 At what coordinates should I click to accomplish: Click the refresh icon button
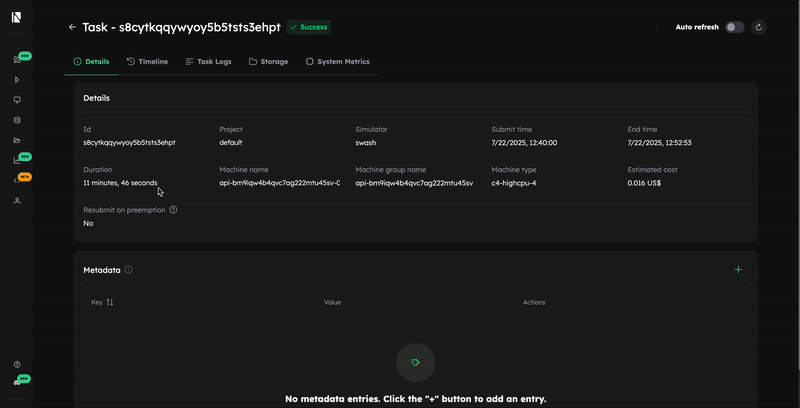click(x=759, y=27)
